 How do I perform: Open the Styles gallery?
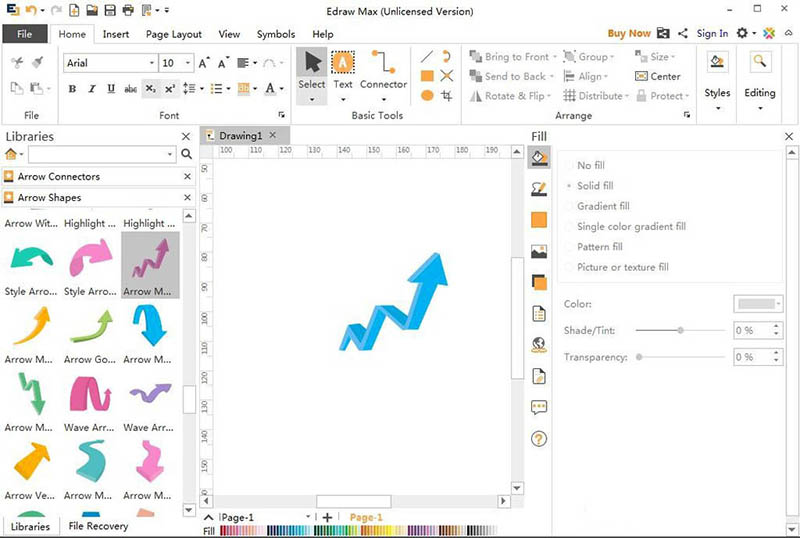click(717, 76)
